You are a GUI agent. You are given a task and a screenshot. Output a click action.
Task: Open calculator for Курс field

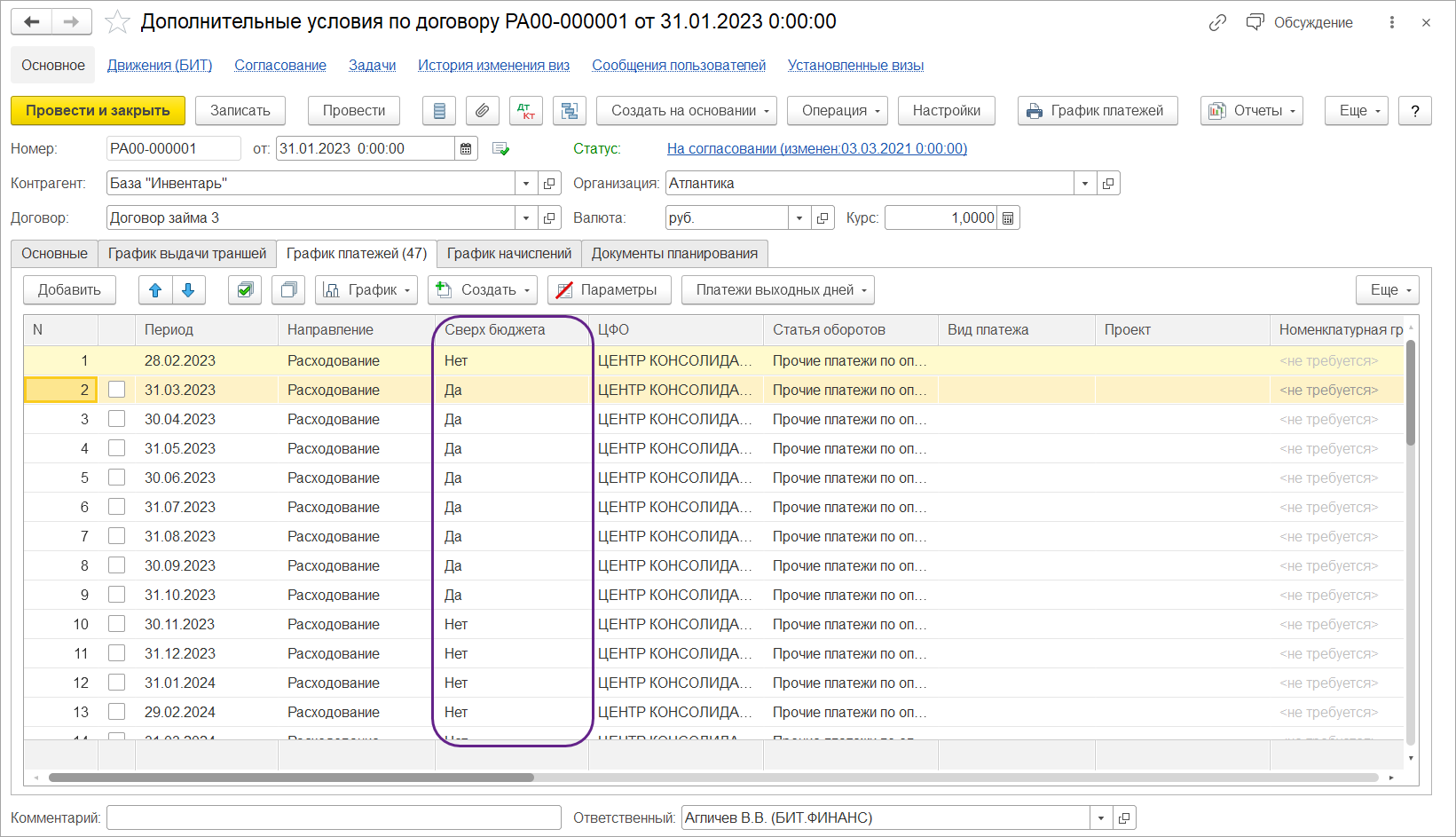pos(1008,218)
